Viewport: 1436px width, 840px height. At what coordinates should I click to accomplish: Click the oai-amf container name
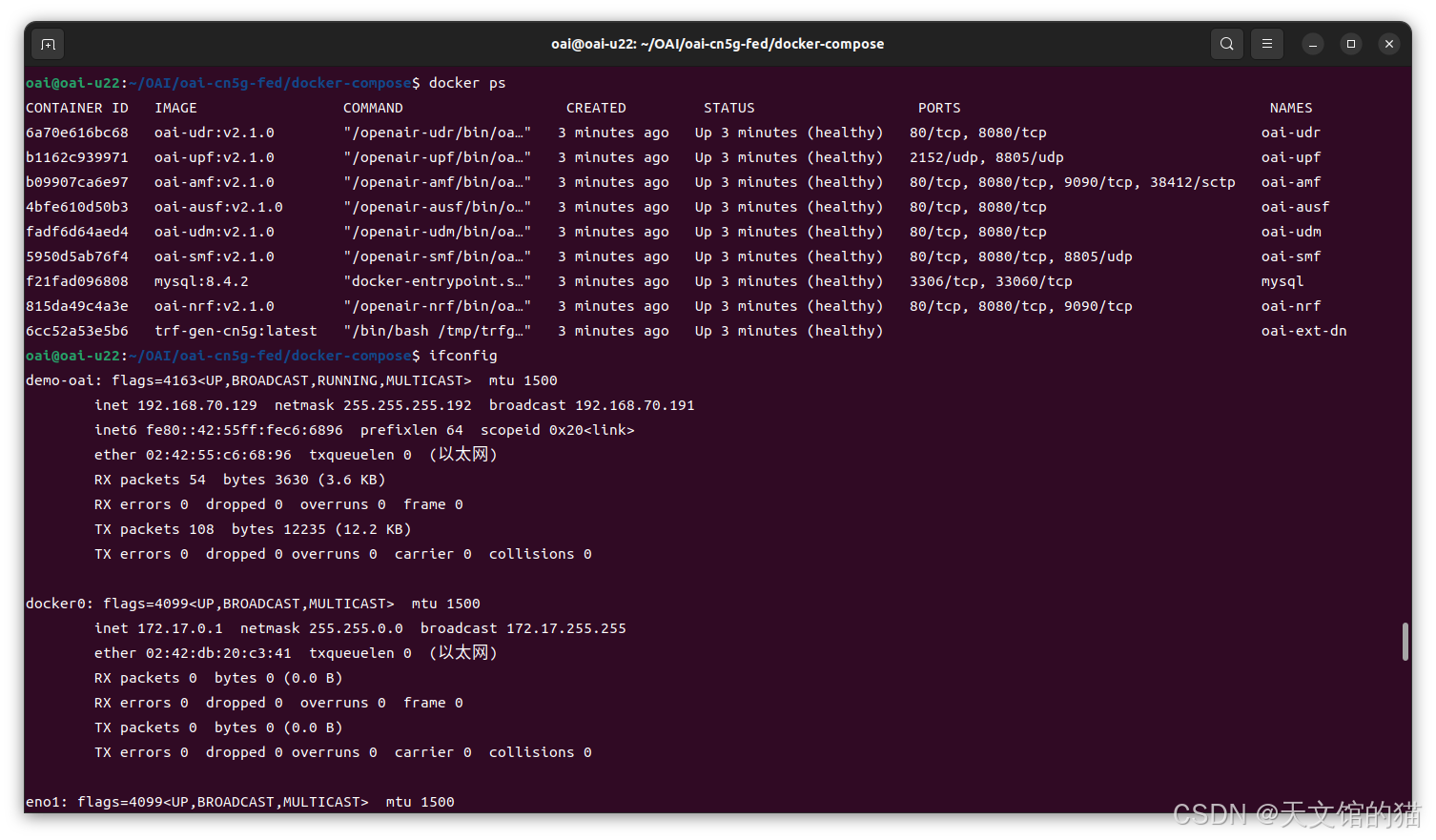1291,182
